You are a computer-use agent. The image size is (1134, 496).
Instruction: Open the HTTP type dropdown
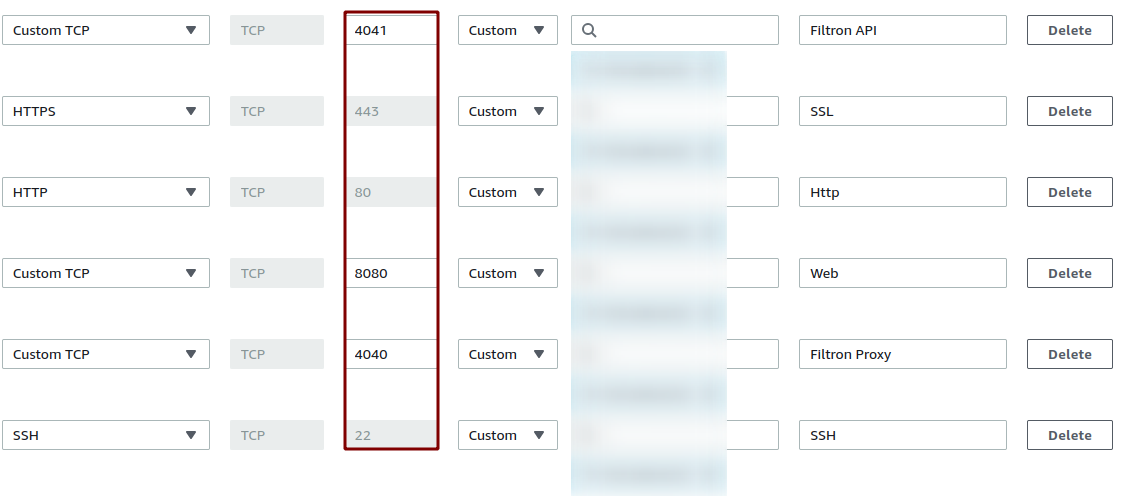click(x=106, y=192)
